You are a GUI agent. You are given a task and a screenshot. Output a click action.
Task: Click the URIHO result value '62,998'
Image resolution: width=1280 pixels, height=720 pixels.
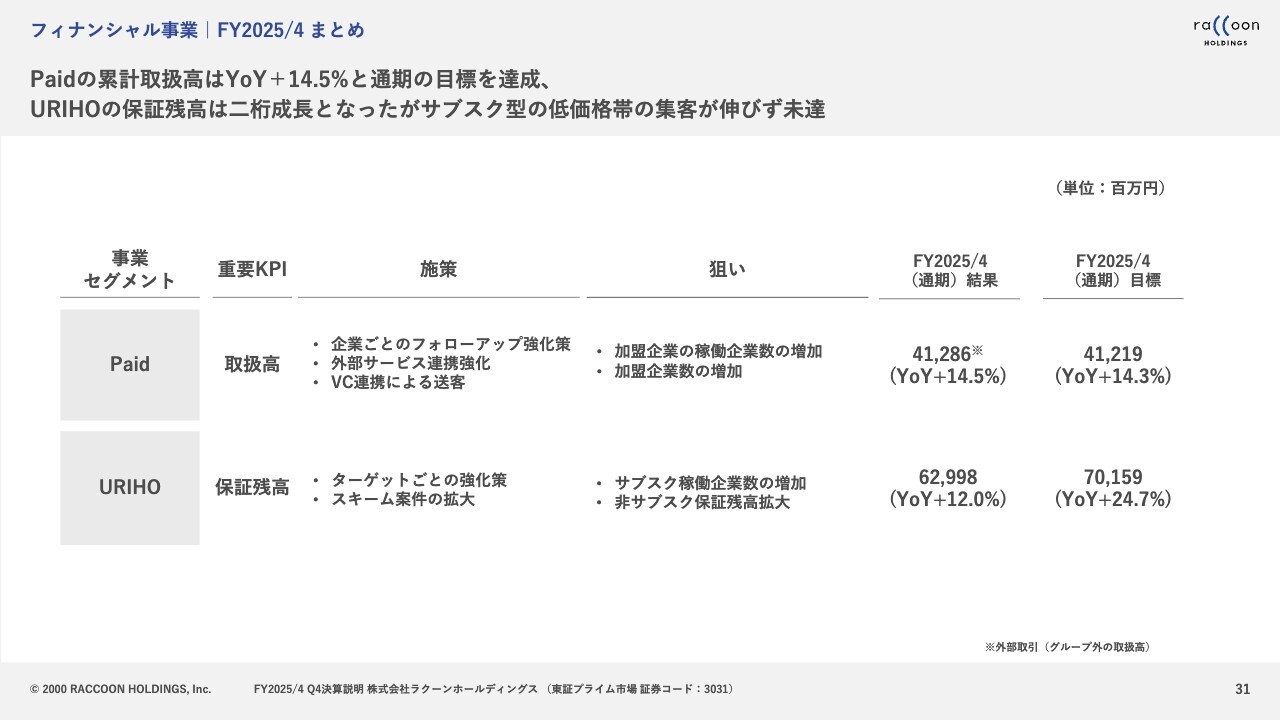(x=948, y=477)
